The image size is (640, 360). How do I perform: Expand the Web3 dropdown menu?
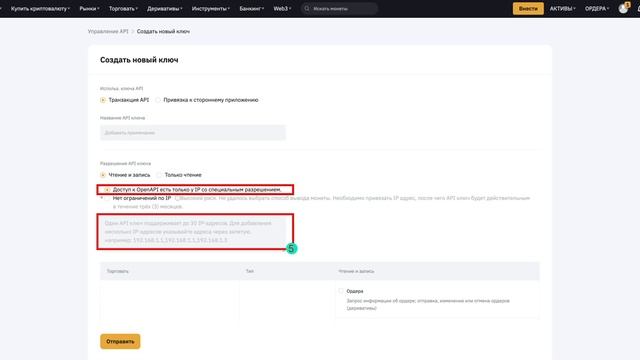click(x=282, y=9)
